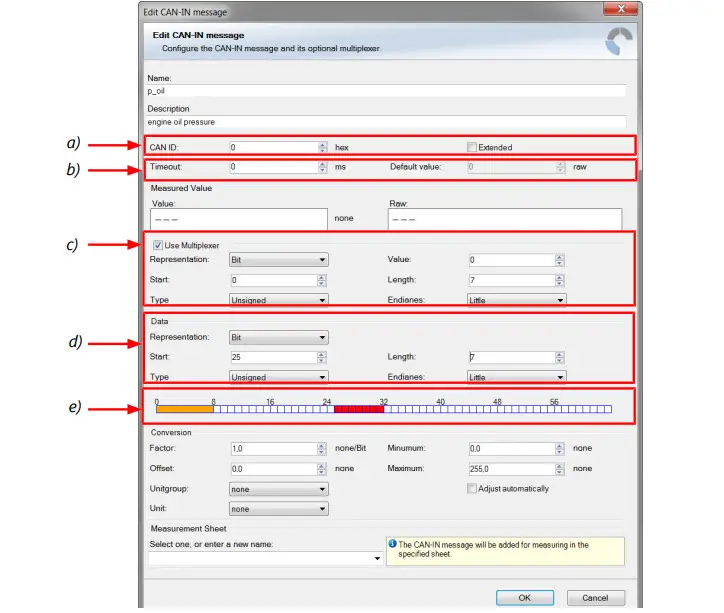Click the Offset input field

[274, 469]
